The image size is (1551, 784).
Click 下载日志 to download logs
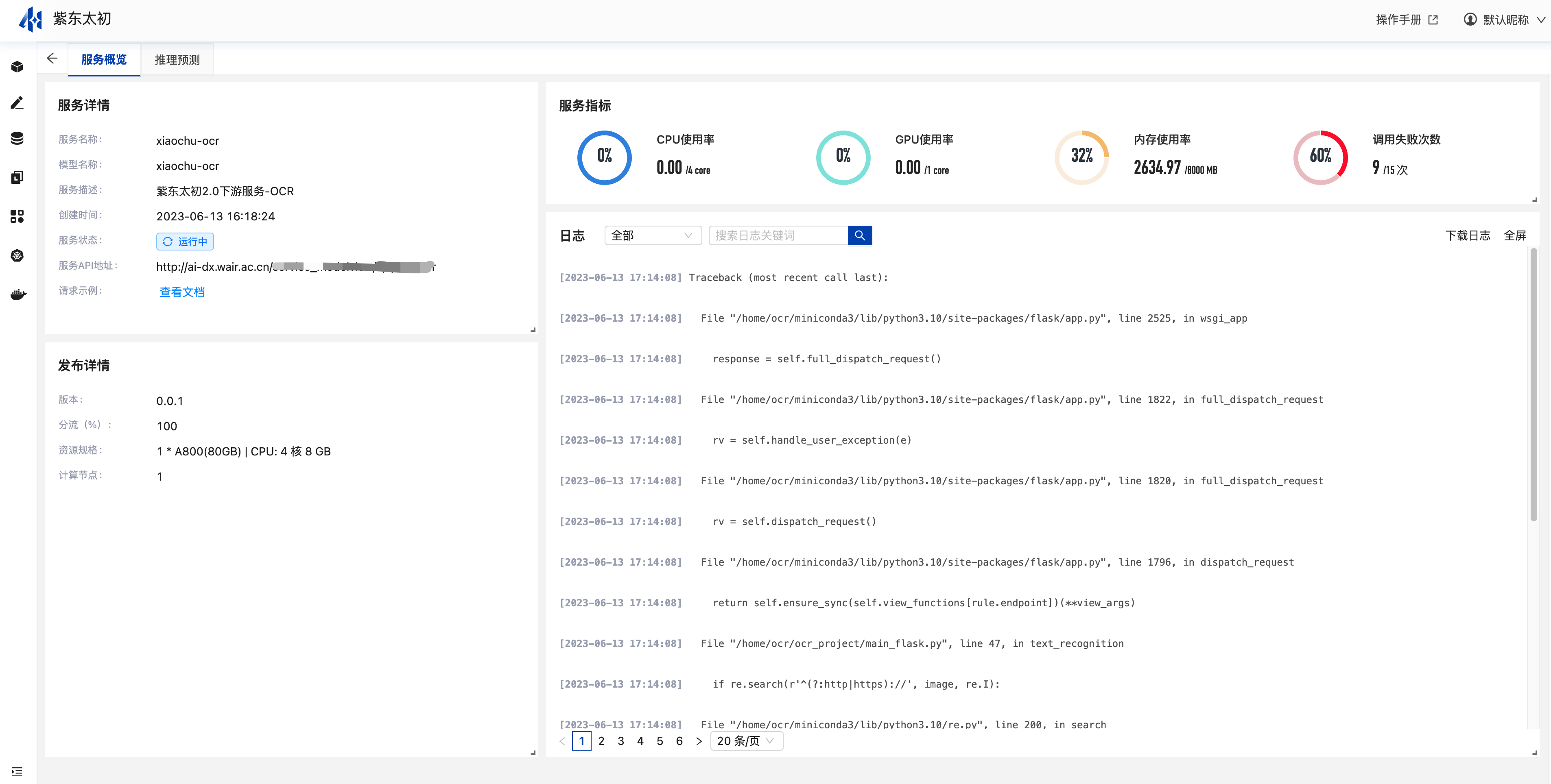[1467, 235]
